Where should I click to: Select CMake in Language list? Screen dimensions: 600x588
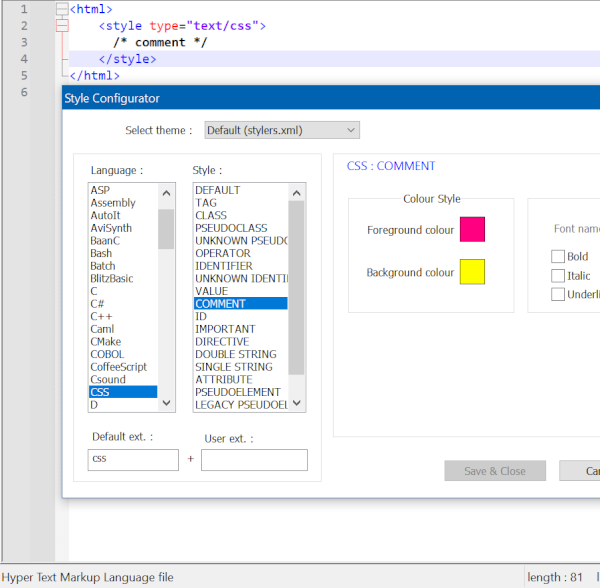coord(123,342)
